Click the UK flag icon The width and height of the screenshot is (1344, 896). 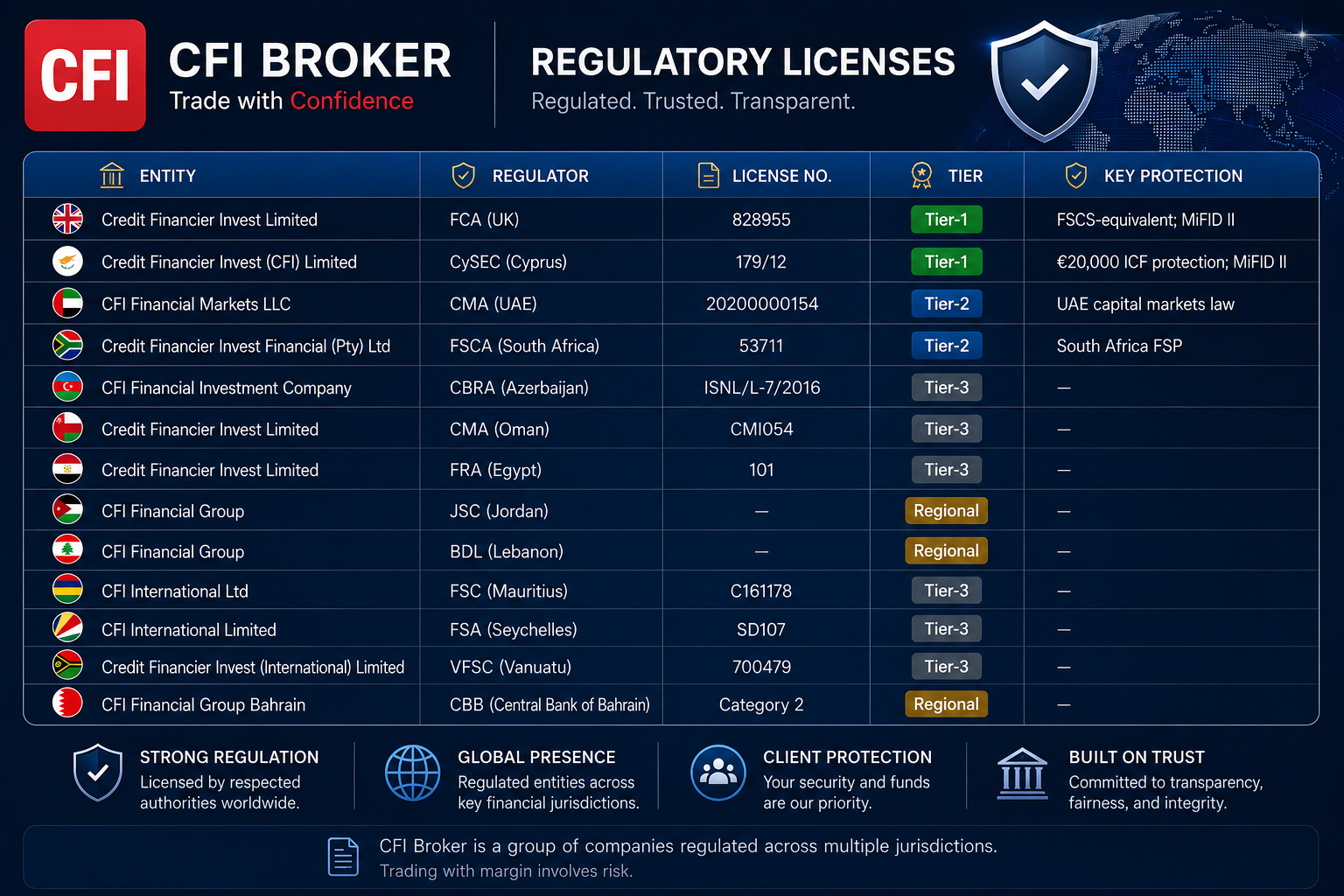(67, 219)
